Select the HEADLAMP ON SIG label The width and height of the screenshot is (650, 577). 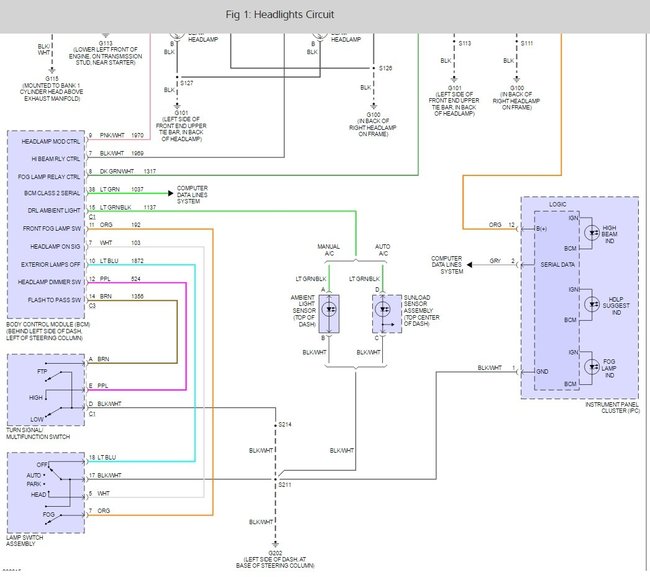tap(55, 247)
